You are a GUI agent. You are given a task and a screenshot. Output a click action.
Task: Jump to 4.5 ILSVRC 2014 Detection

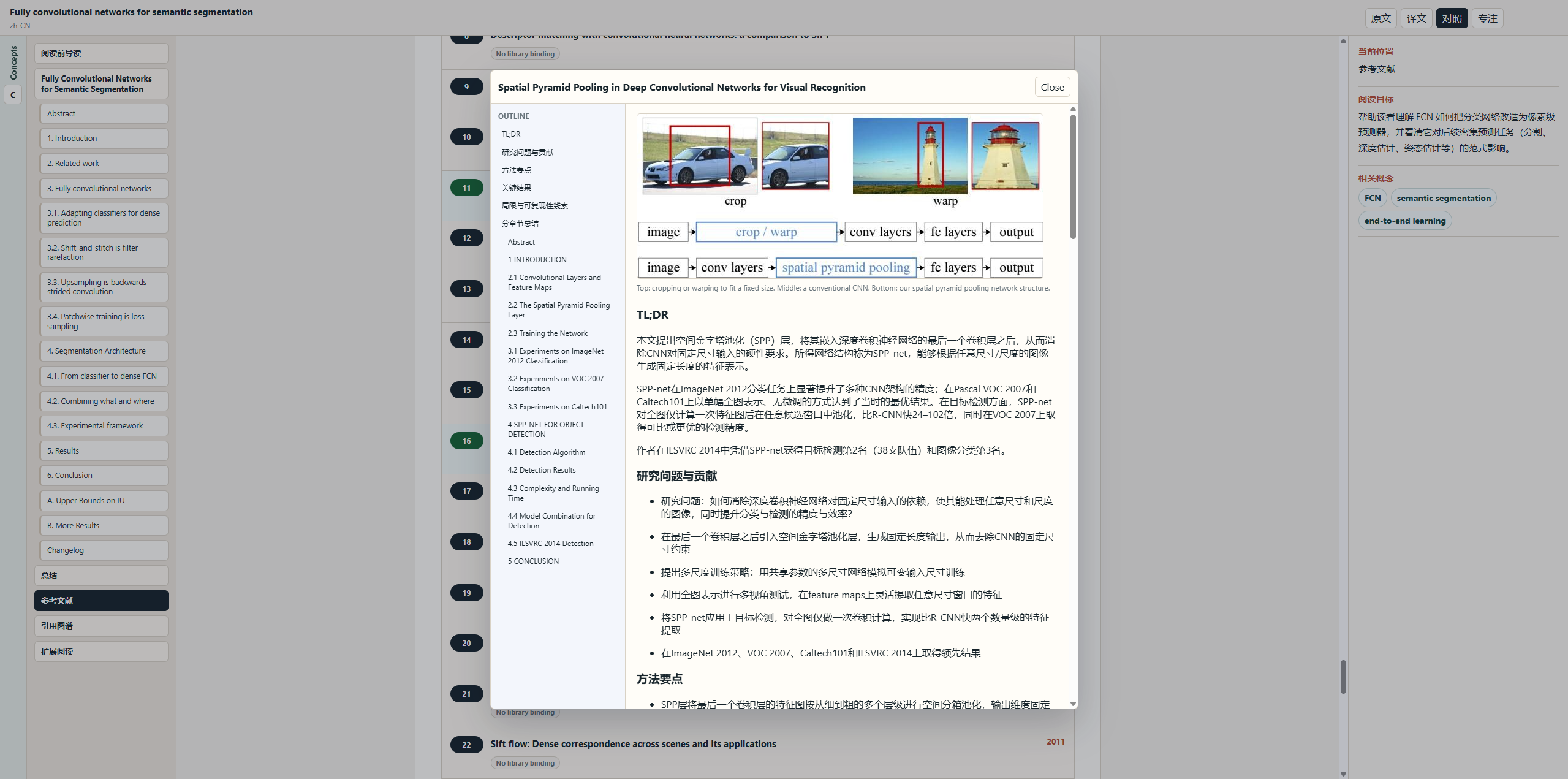pos(550,543)
